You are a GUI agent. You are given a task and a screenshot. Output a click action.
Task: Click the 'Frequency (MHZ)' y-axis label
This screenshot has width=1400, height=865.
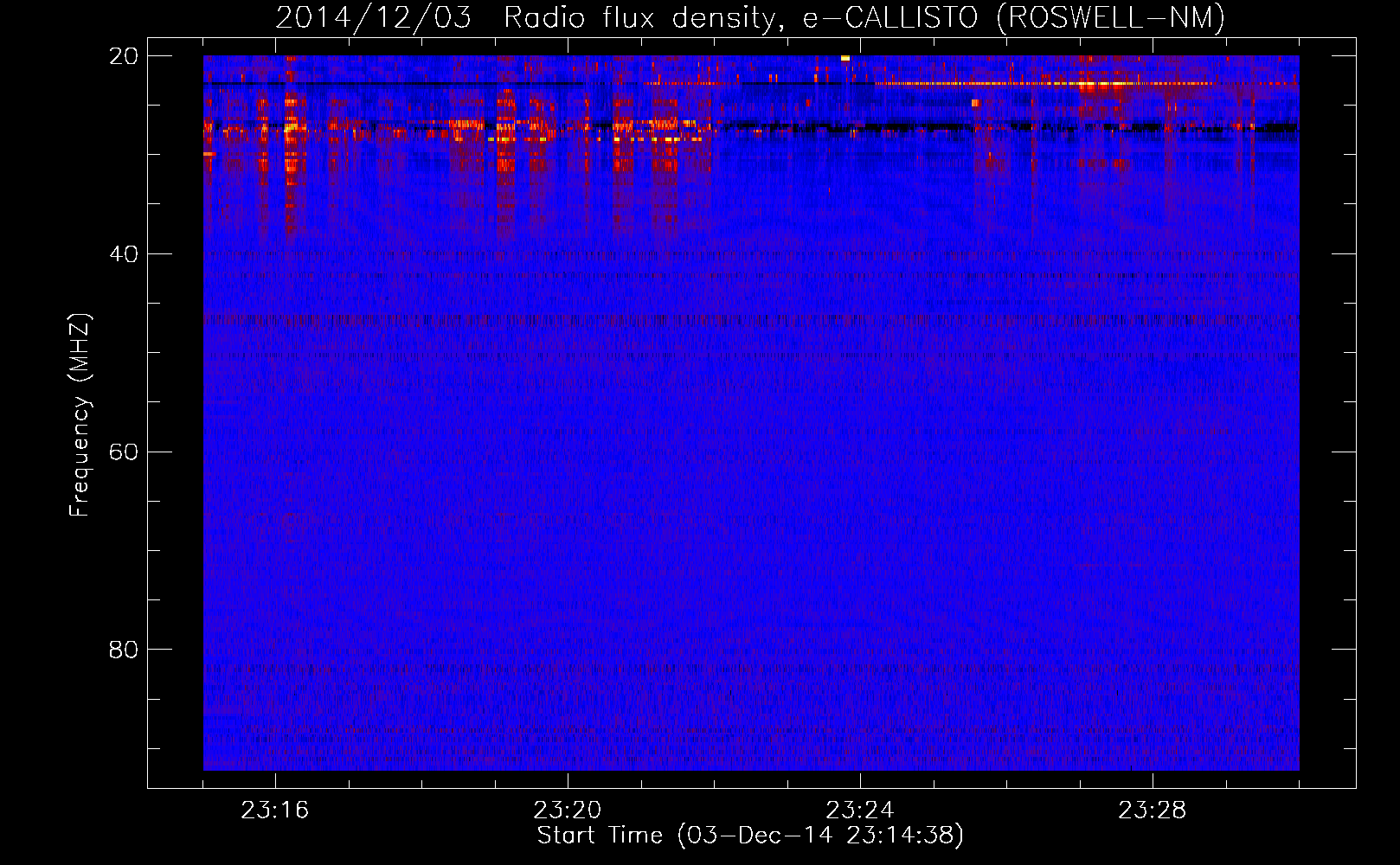tap(80, 415)
